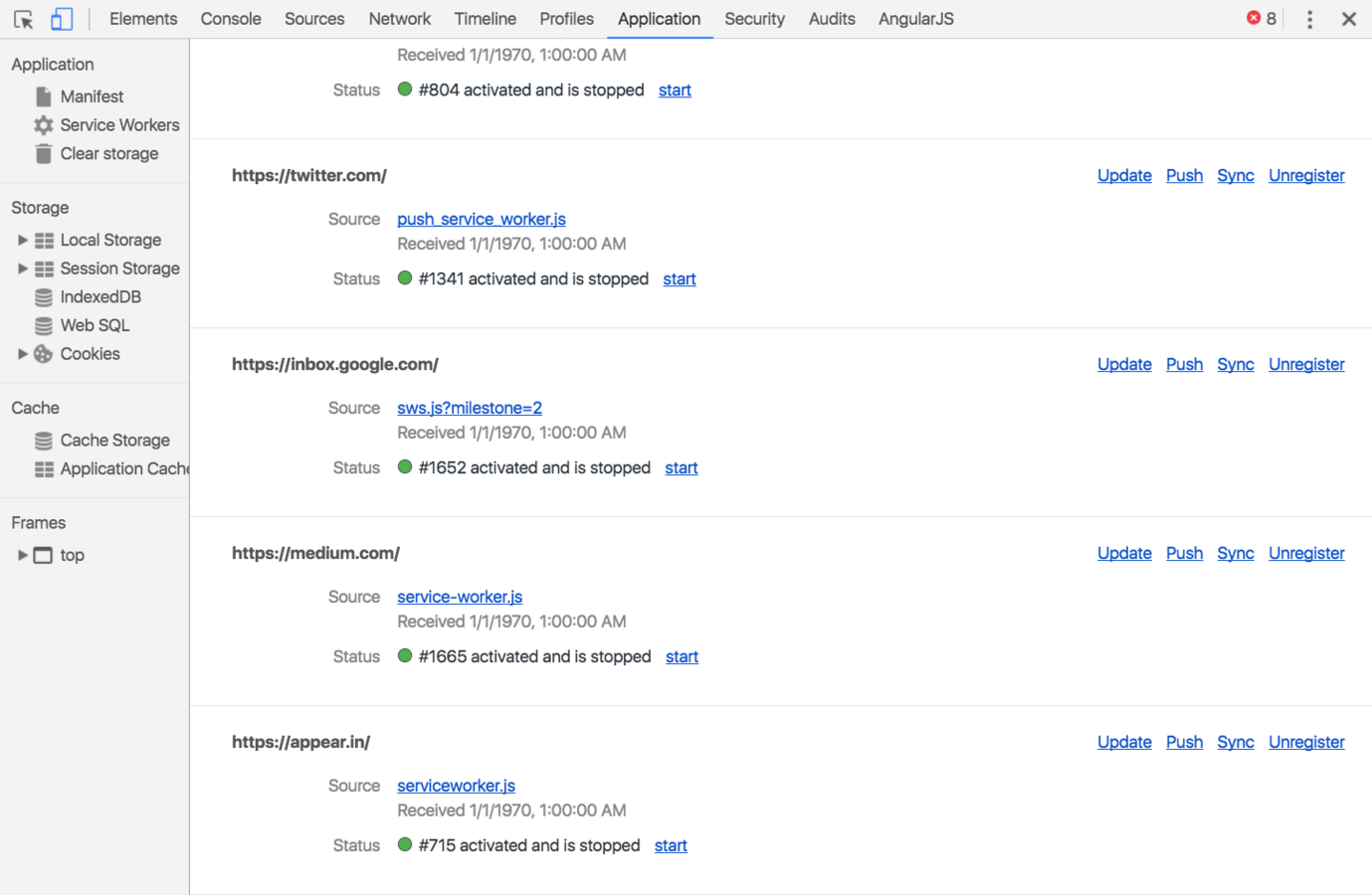Click Sync for appear.in worker
The width and height of the screenshot is (1372, 895).
[1236, 743]
